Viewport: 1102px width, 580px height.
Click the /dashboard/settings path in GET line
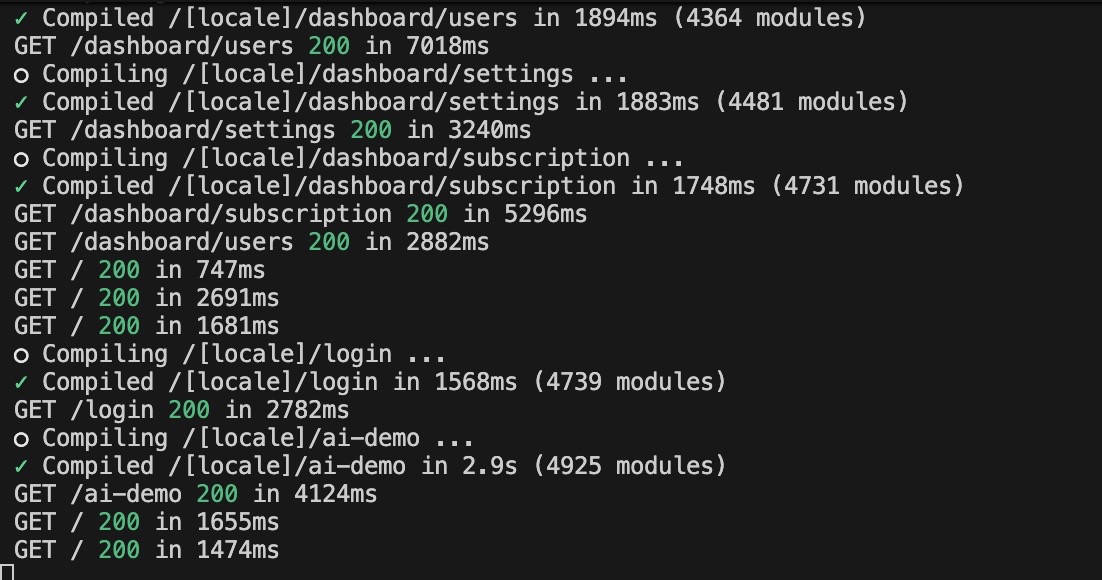click(203, 130)
